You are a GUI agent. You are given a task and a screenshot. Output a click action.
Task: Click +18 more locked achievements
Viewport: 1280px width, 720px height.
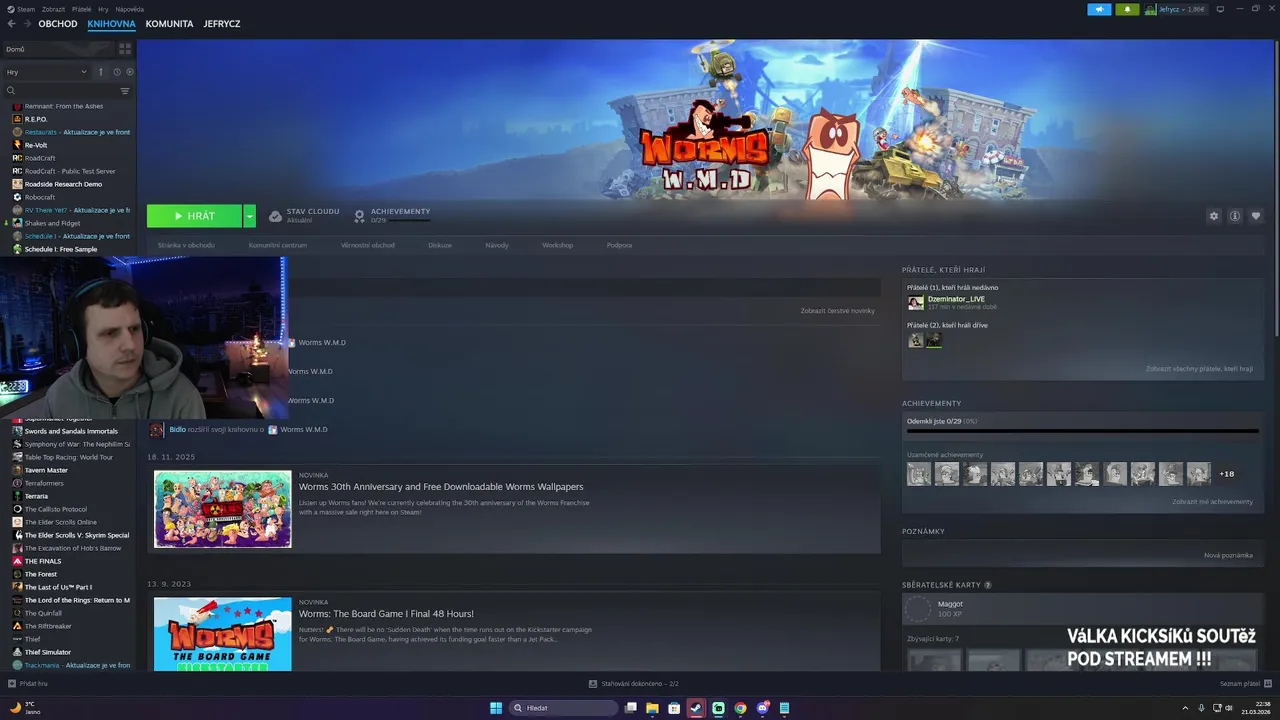coord(1227,474)
